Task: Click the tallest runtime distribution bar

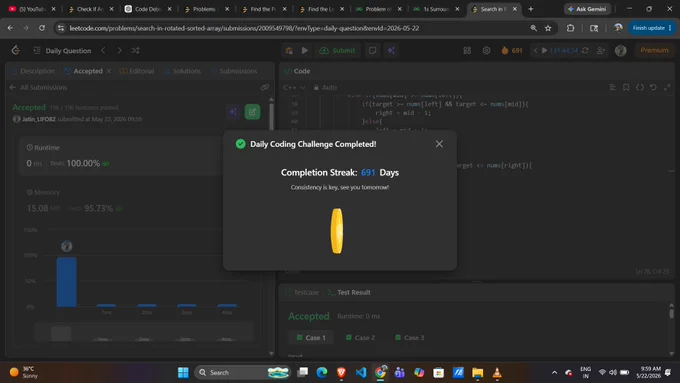Action: [66, 282]
